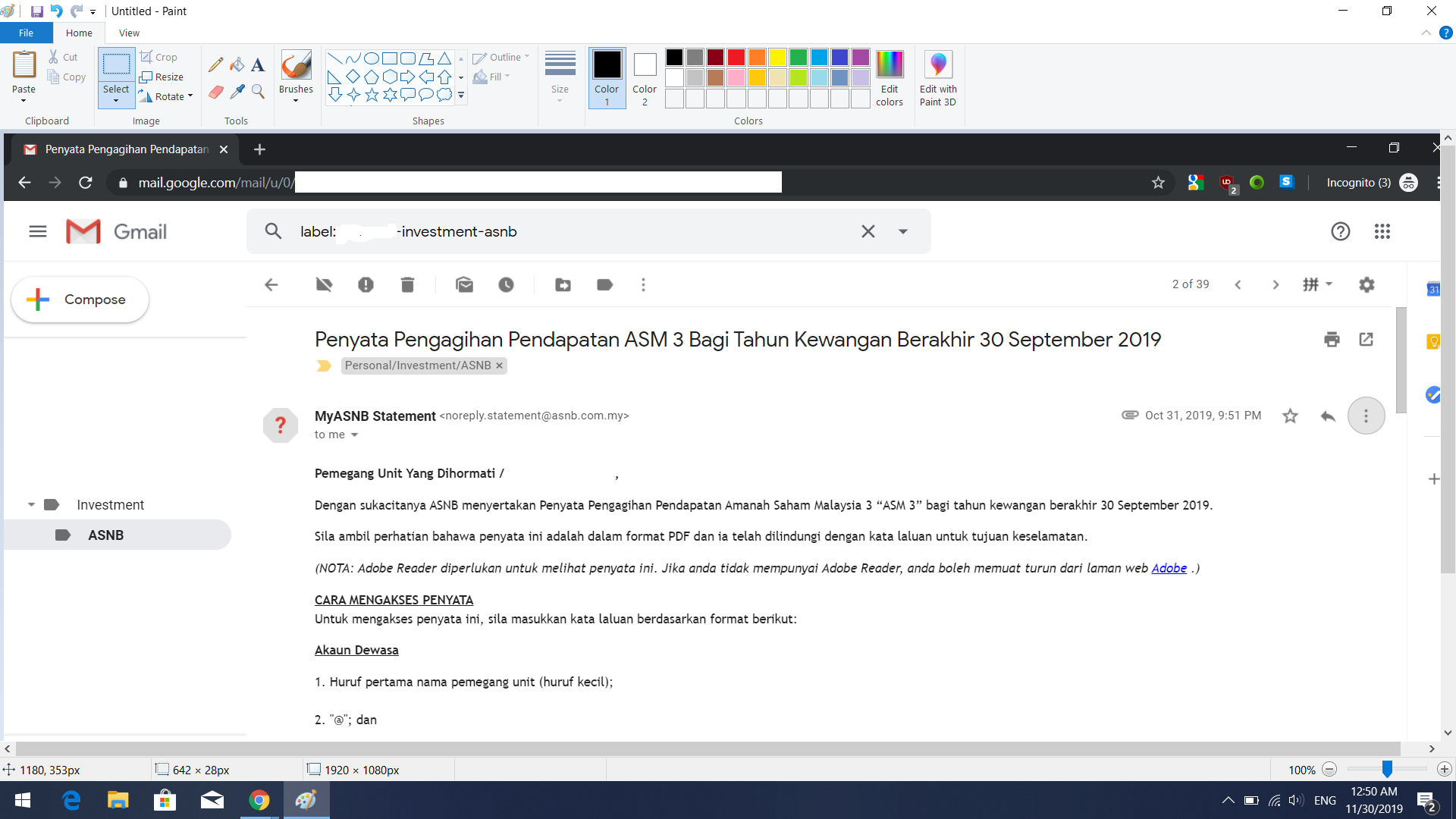Switch to the Home ribbon tab

point(79,33)
